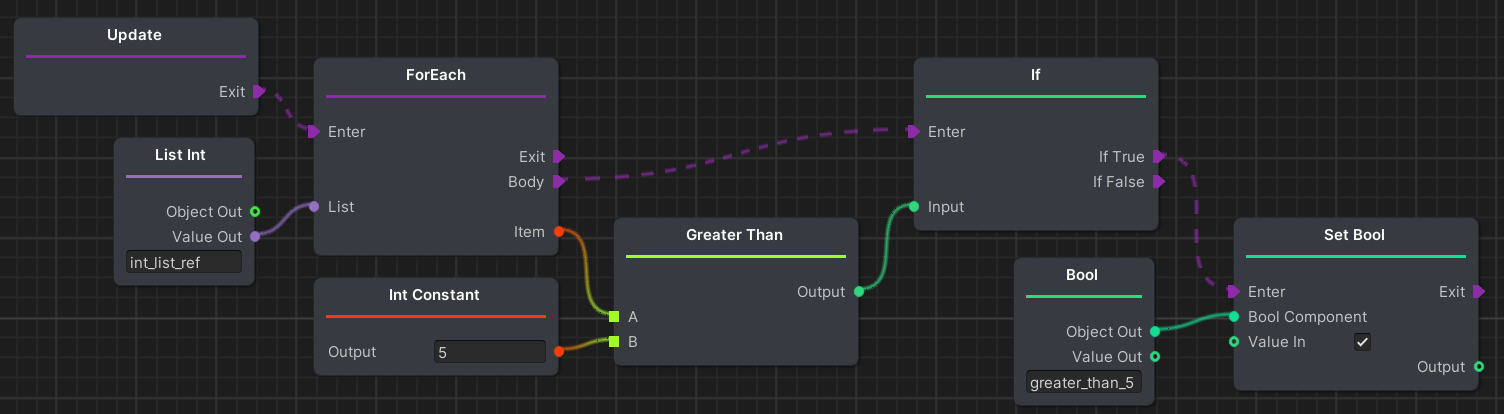Toggle the Value In checkbox
The image size is (1504, 414).
pos(1362,342)
